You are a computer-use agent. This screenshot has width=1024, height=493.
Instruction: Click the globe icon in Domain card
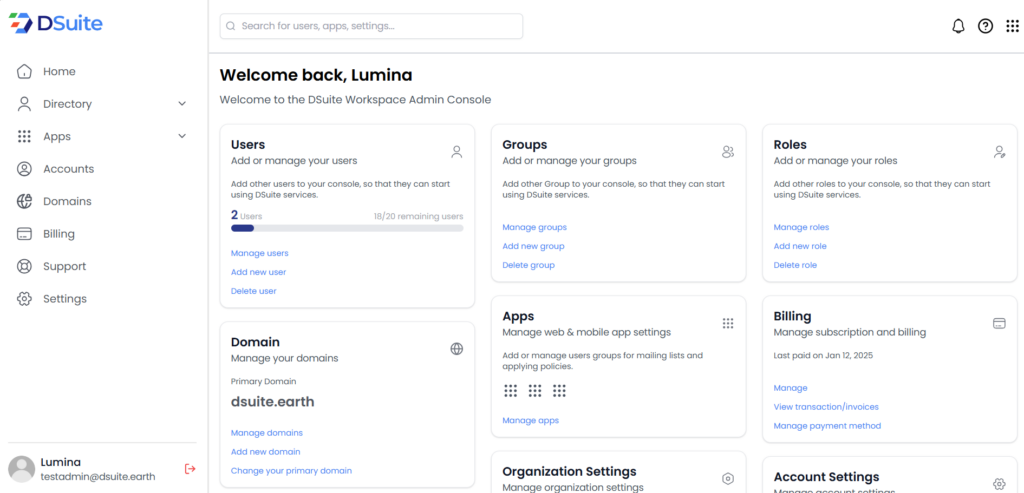[x=456, y=349]
